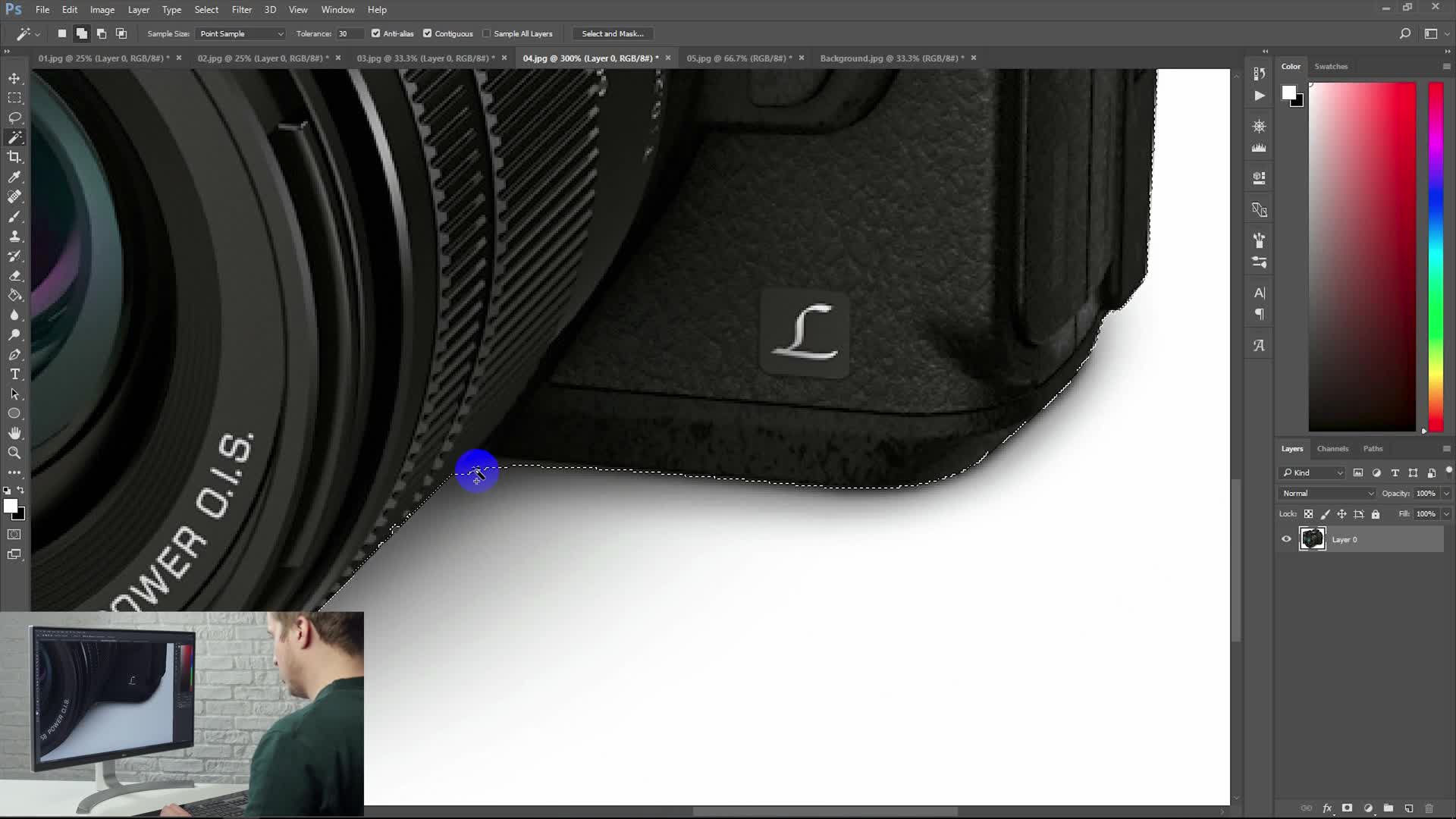
Task: Open the Layers panel menu
Action: pos(1446,449)
